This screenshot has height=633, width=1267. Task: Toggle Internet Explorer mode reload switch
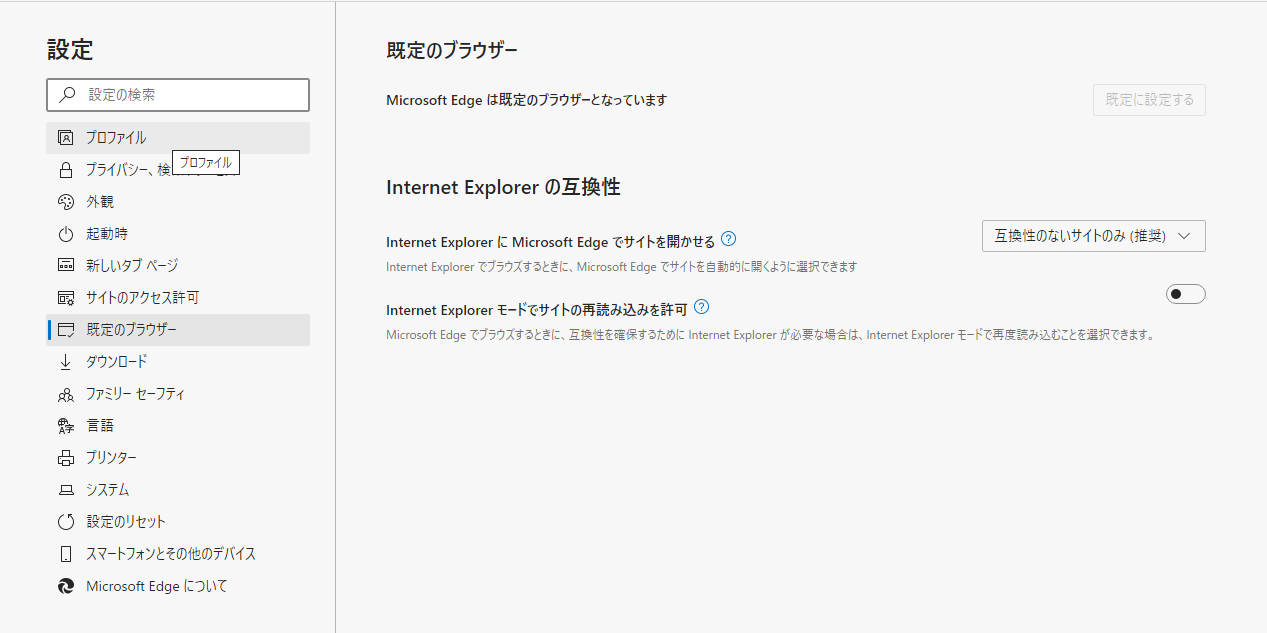click(x=1186, y=294)
